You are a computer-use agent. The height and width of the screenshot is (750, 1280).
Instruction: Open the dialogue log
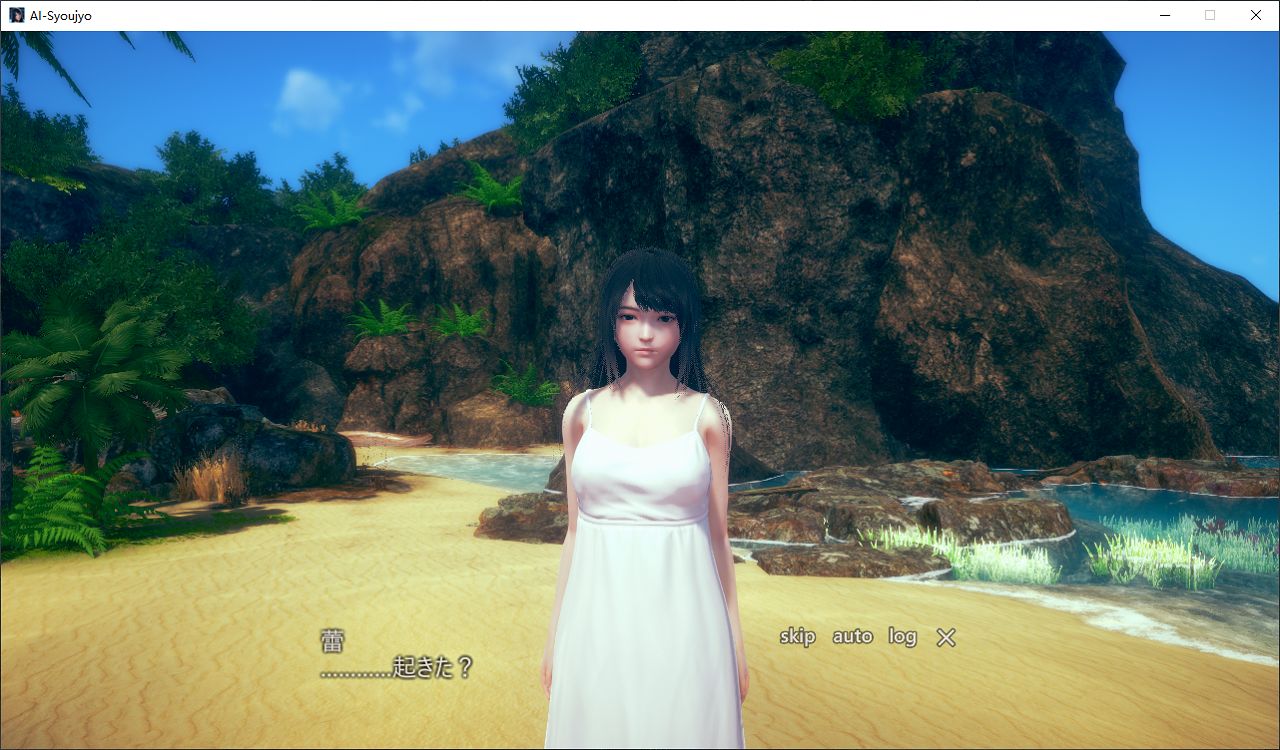tap(902, 637)
